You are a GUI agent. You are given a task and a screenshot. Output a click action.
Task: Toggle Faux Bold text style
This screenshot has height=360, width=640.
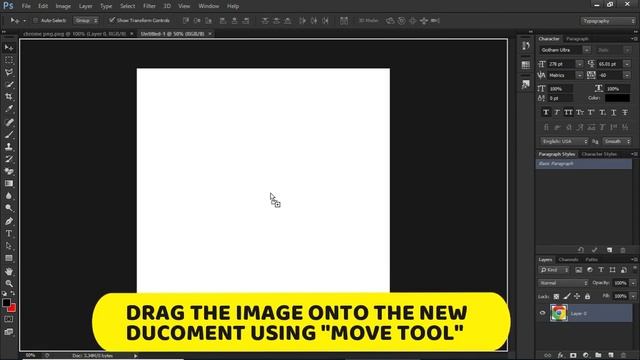546,112
